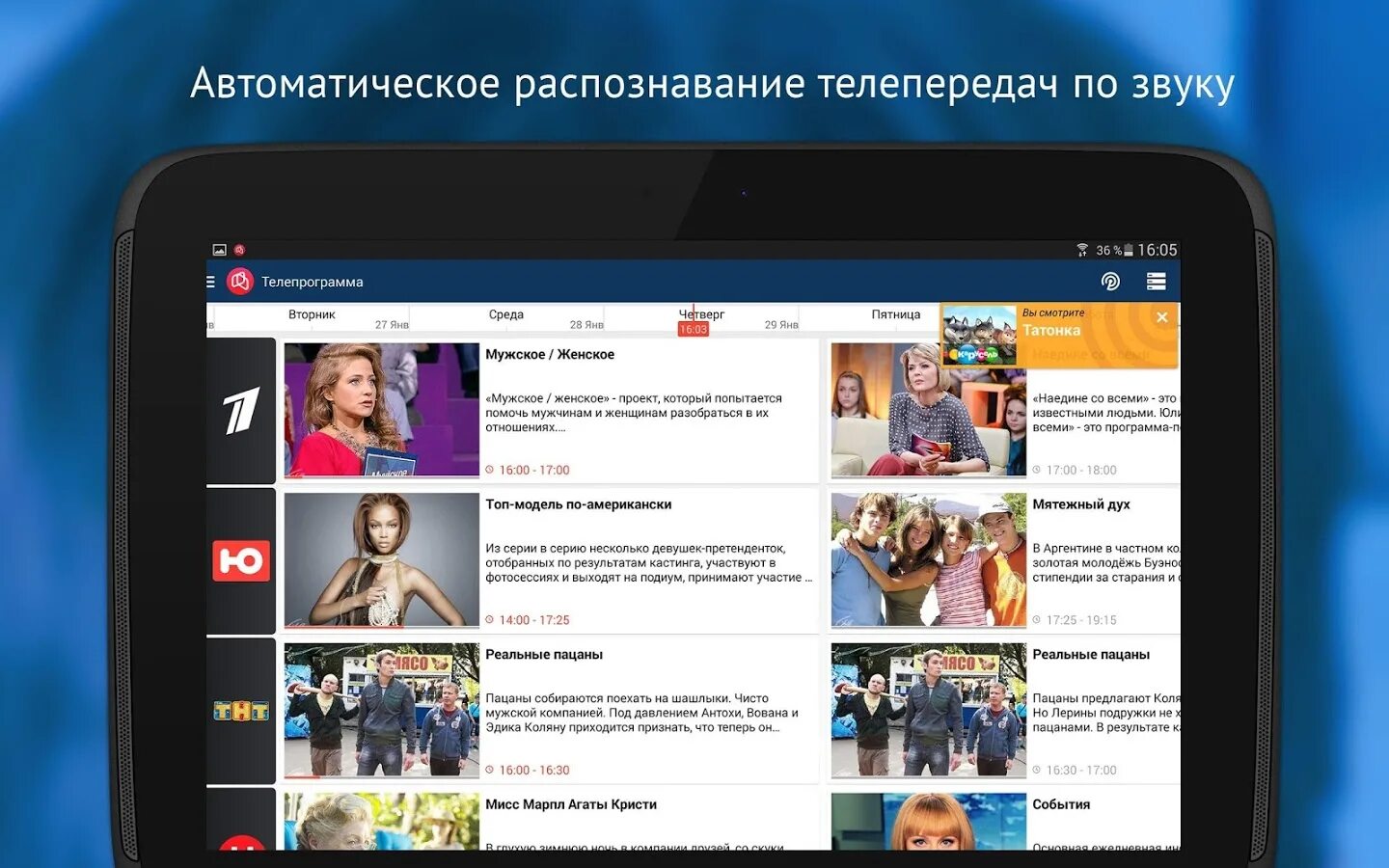Click the red app logo icon
Screen dimensions: 1389x868
coord(239,282)
